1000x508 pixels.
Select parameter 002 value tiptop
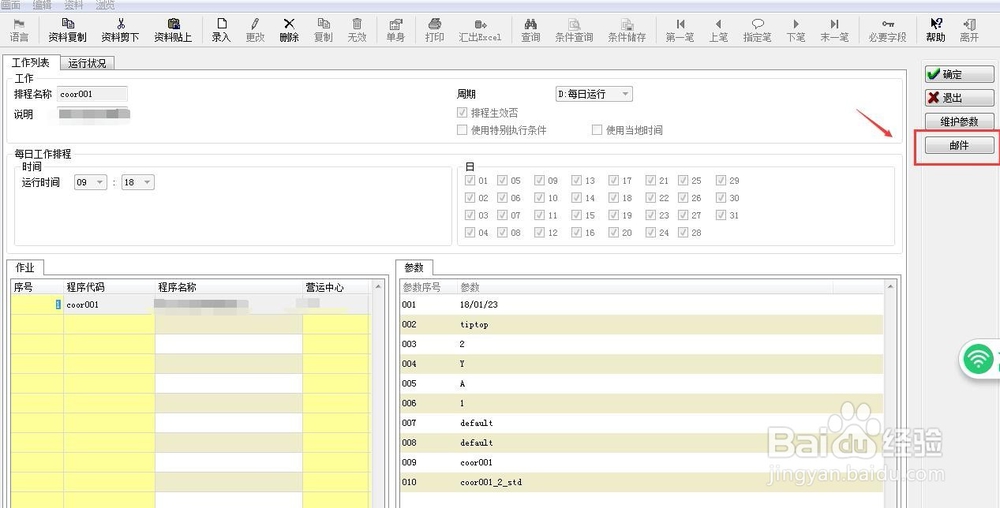pos(474,324)
